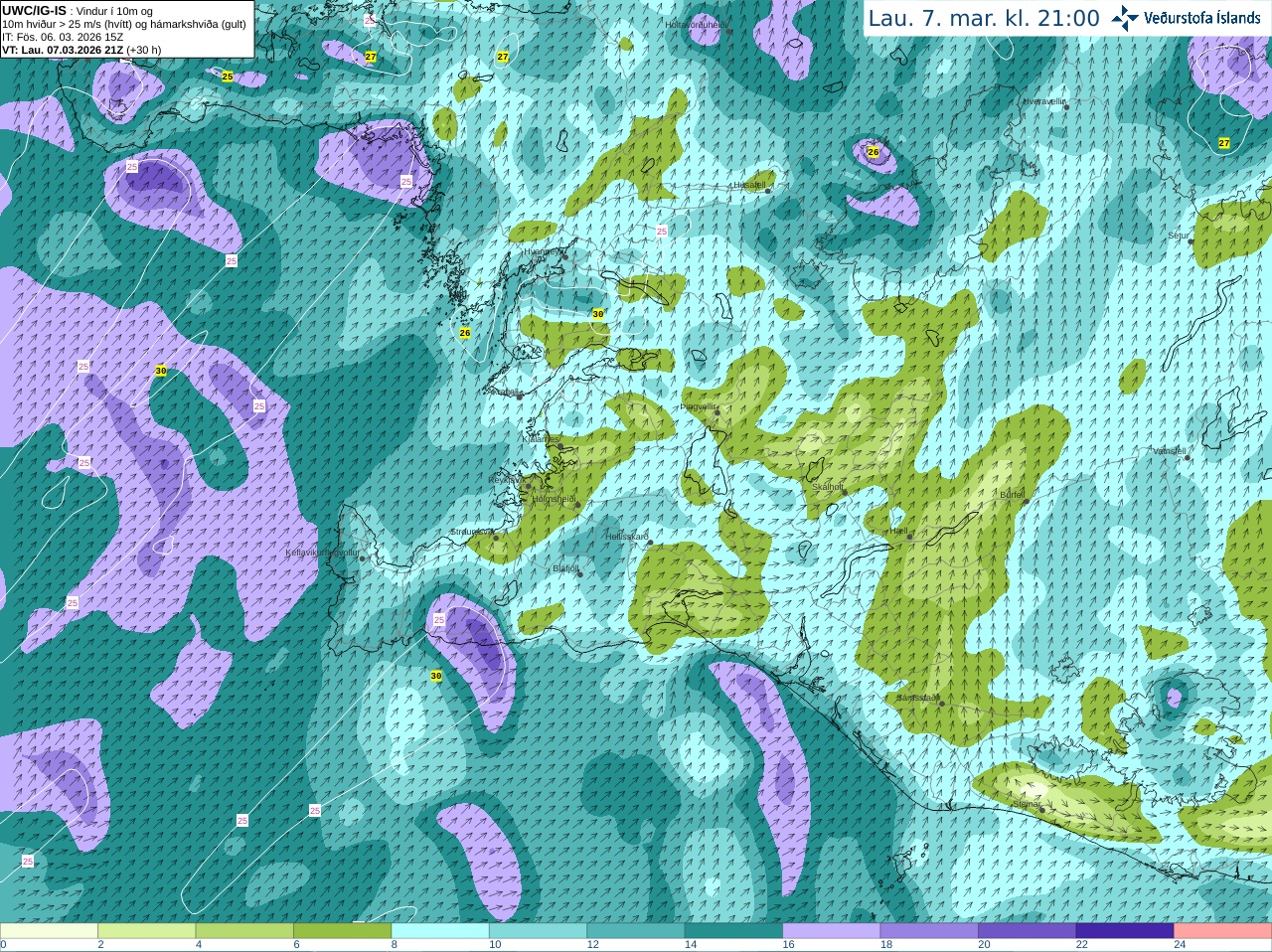
Task: Click the Straumsvík station label
Action: pyautogui.click(x=471, y=532)
